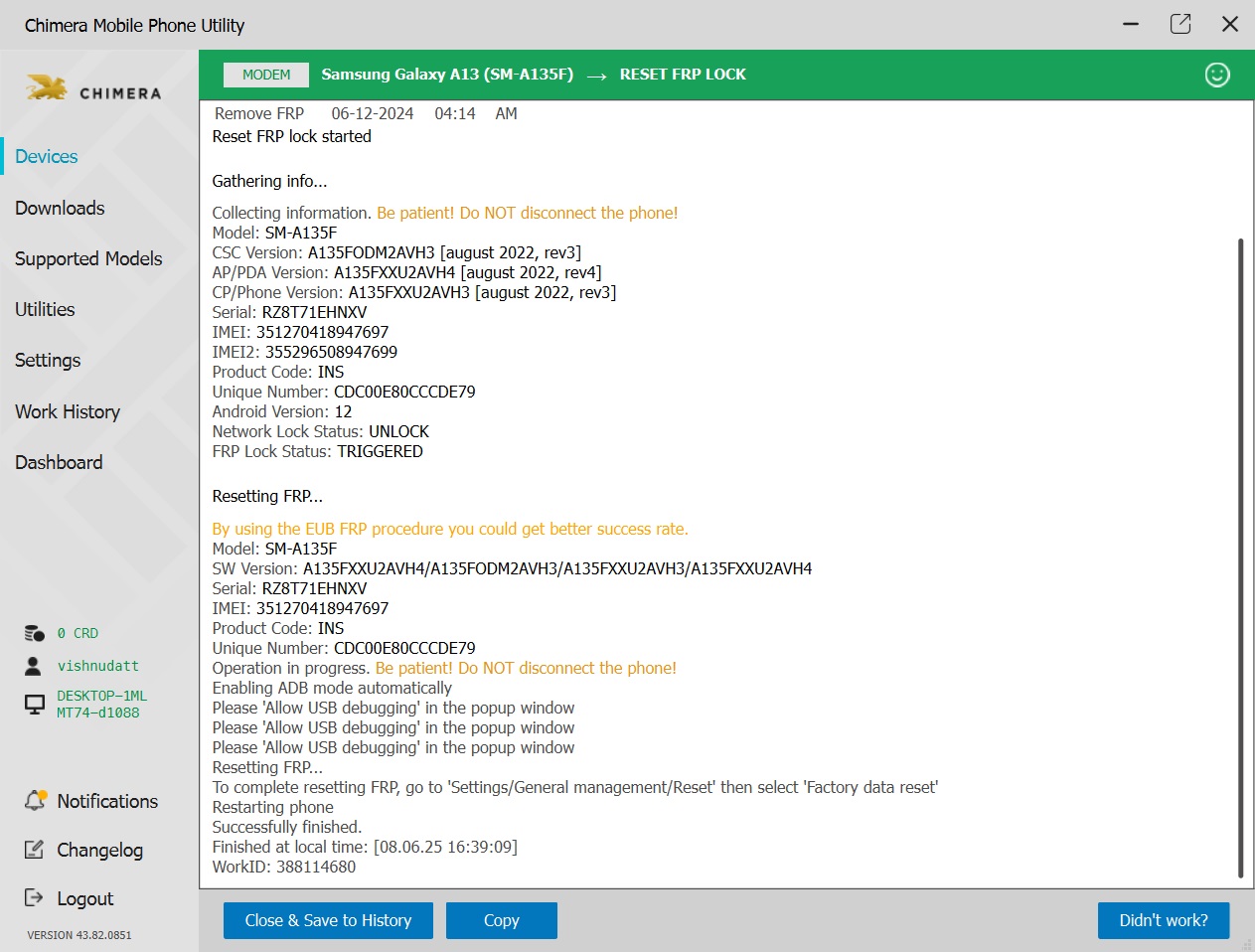Click the DESKTOP-1ML MT74-d1088 machine name
This screenshot has width=1255, height=952.
[101, 705]
